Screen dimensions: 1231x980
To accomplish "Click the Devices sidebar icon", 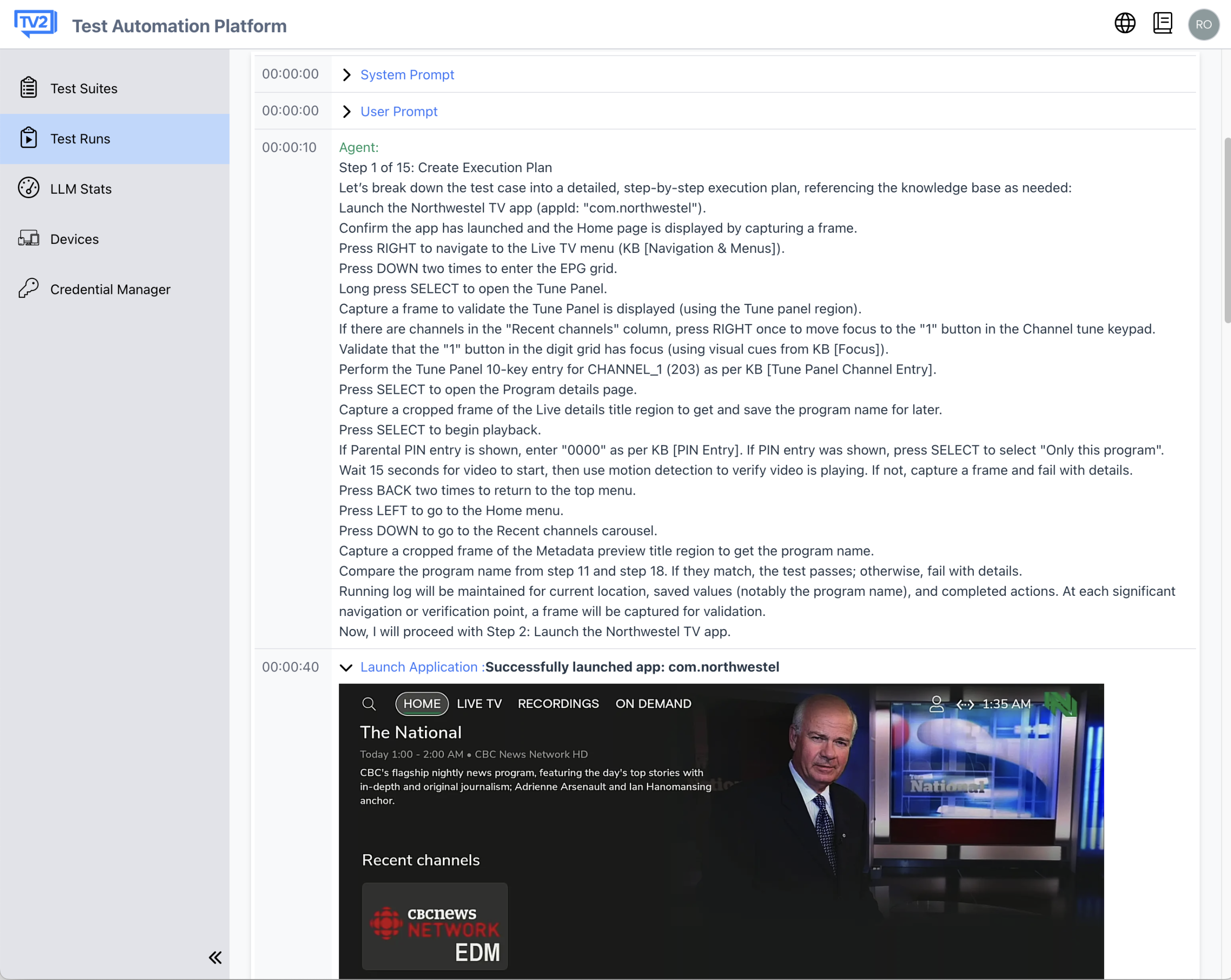I will 28,238.
